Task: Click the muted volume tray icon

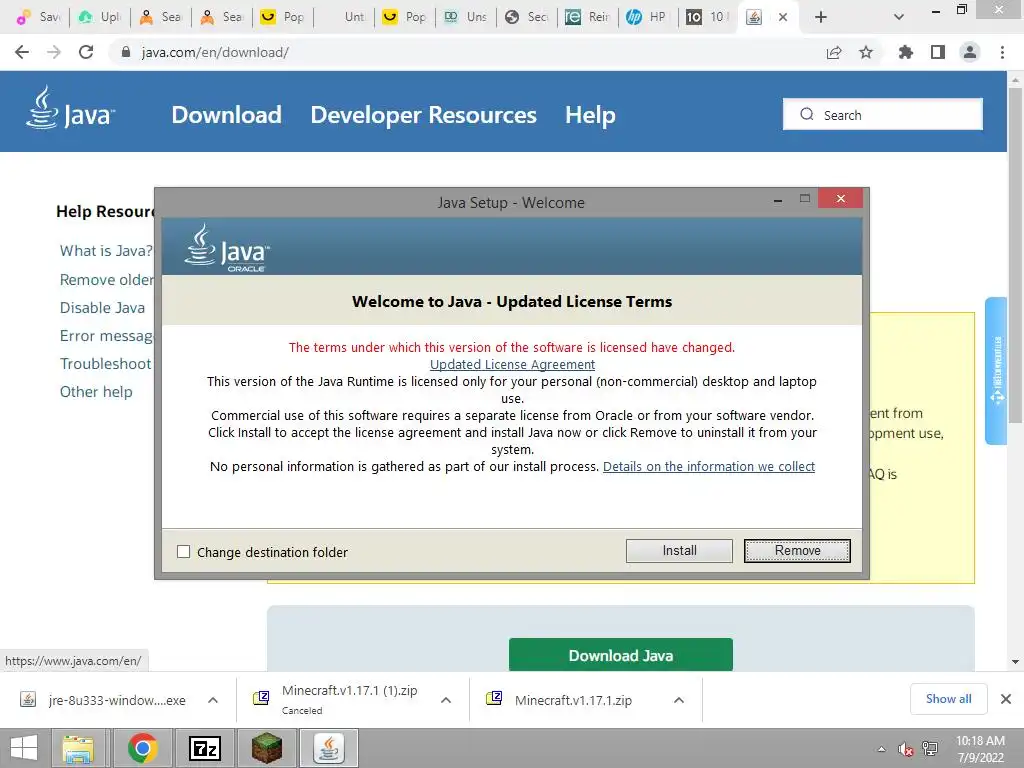Action: coord(905,749)
